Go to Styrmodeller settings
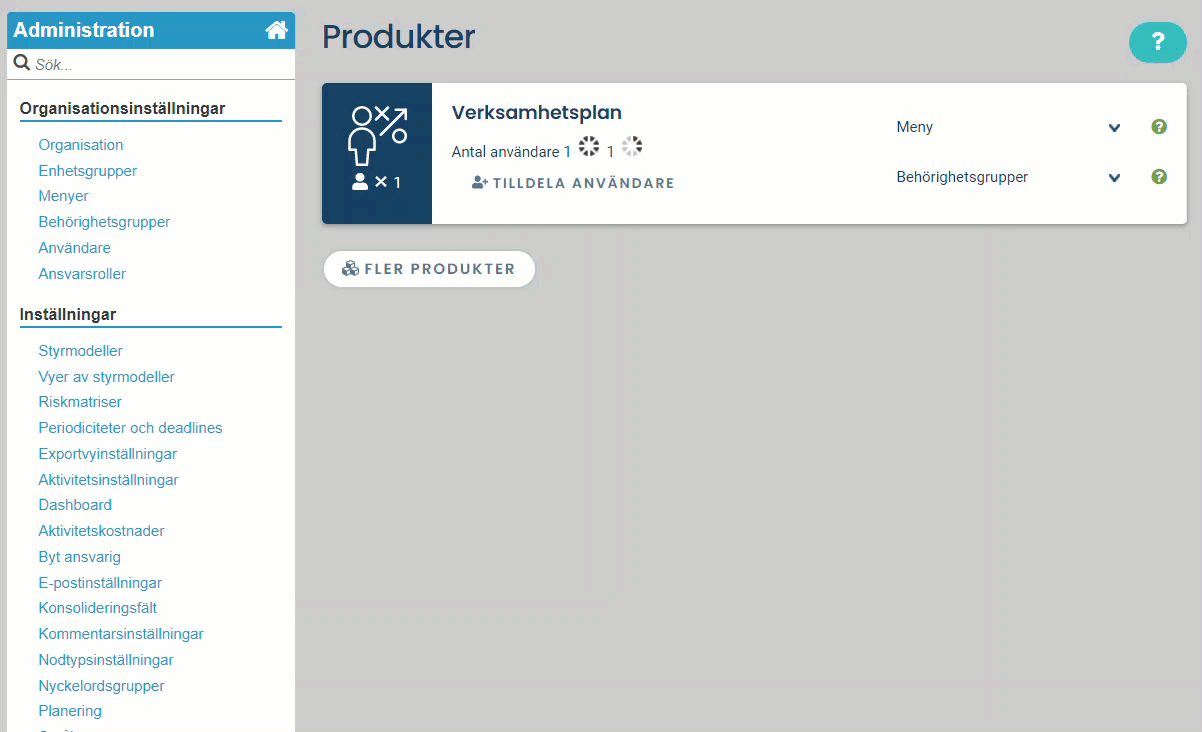The image size is (1202, 732). 80,351
